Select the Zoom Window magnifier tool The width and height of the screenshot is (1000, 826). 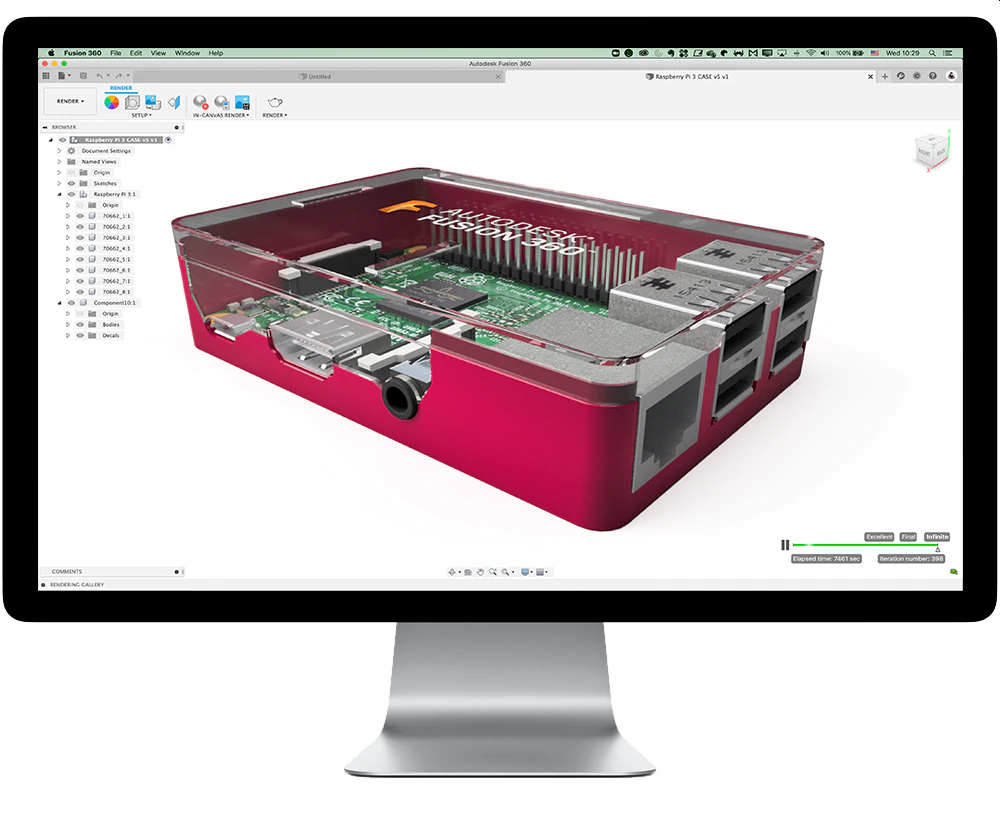click(492, 572)
